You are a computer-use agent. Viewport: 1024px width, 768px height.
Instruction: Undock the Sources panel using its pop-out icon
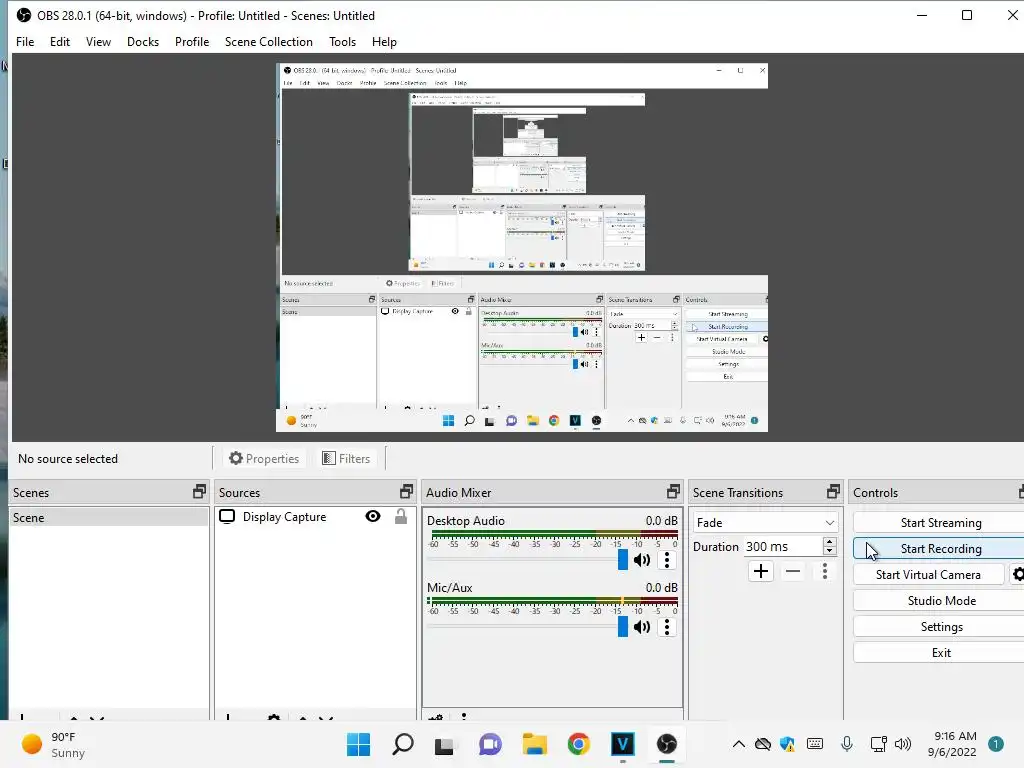pyautogui.click(x=406, y=492)
